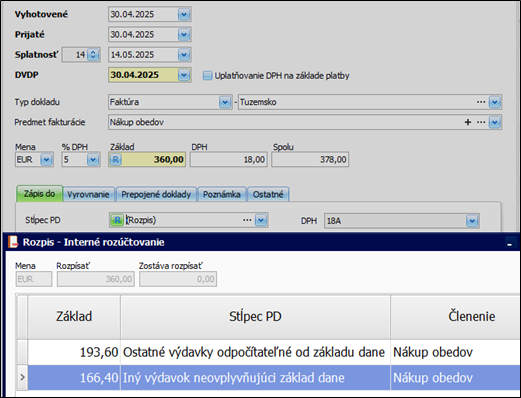Screen dimensions: 521x398
Task: Select the cell with 166,40
Action: pos(74,378)
